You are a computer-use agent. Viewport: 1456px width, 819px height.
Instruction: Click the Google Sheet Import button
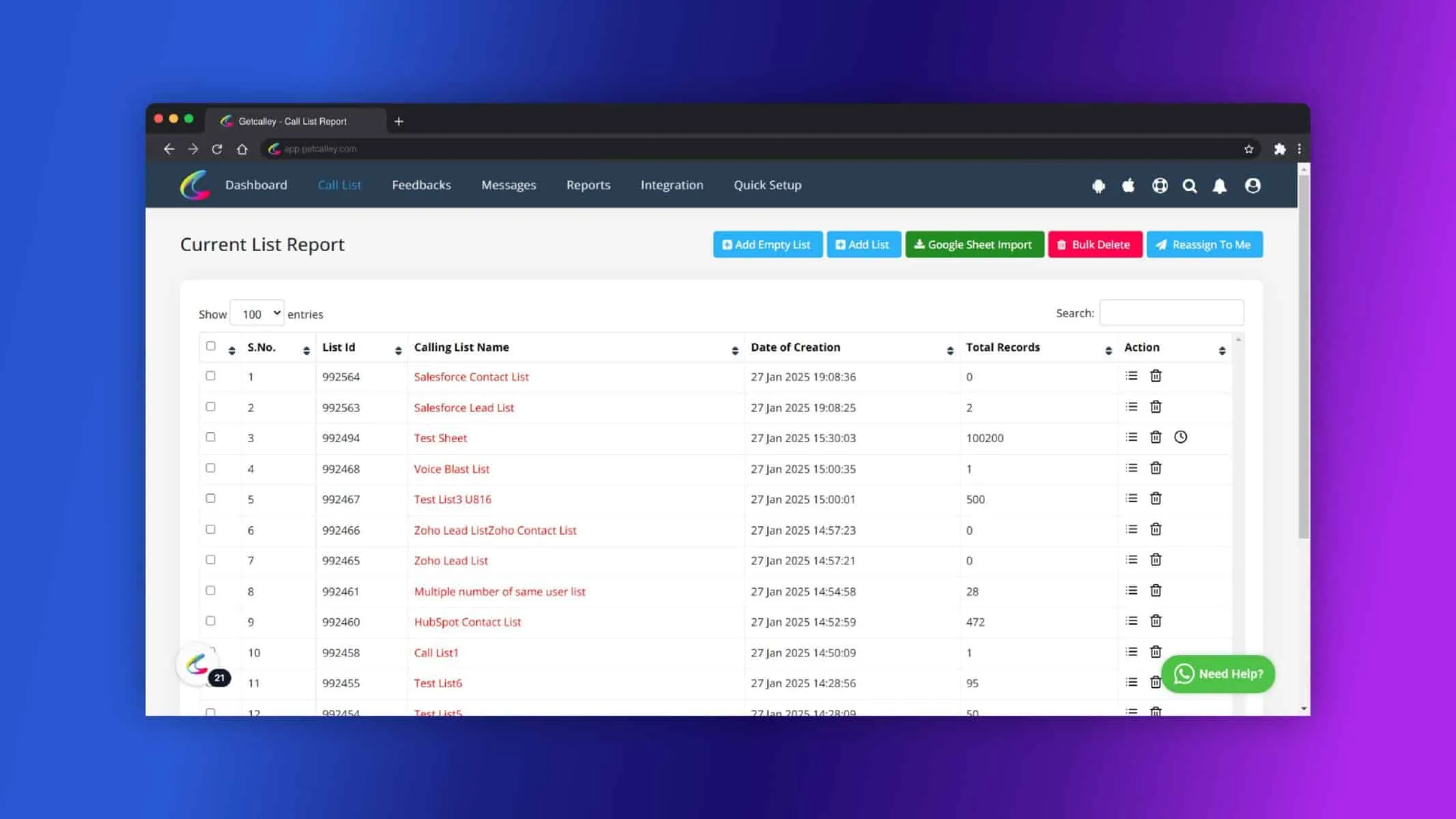click(975, 244)
